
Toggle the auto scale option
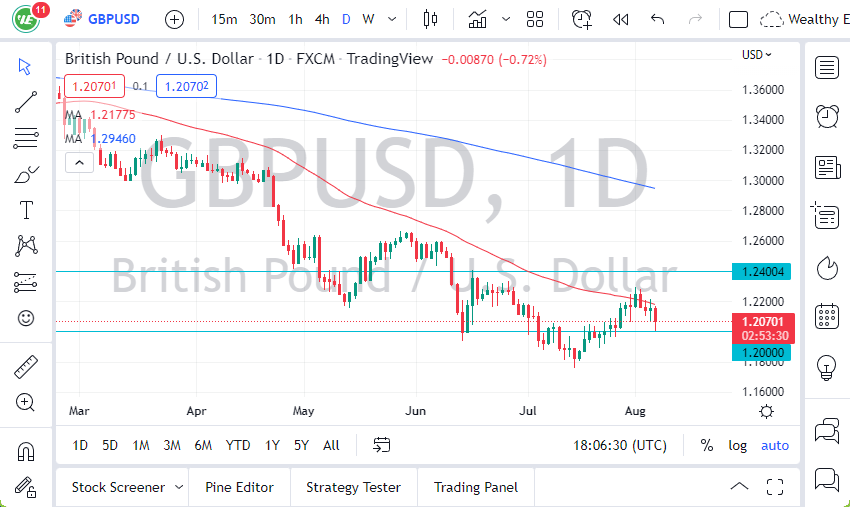[774, 445]
